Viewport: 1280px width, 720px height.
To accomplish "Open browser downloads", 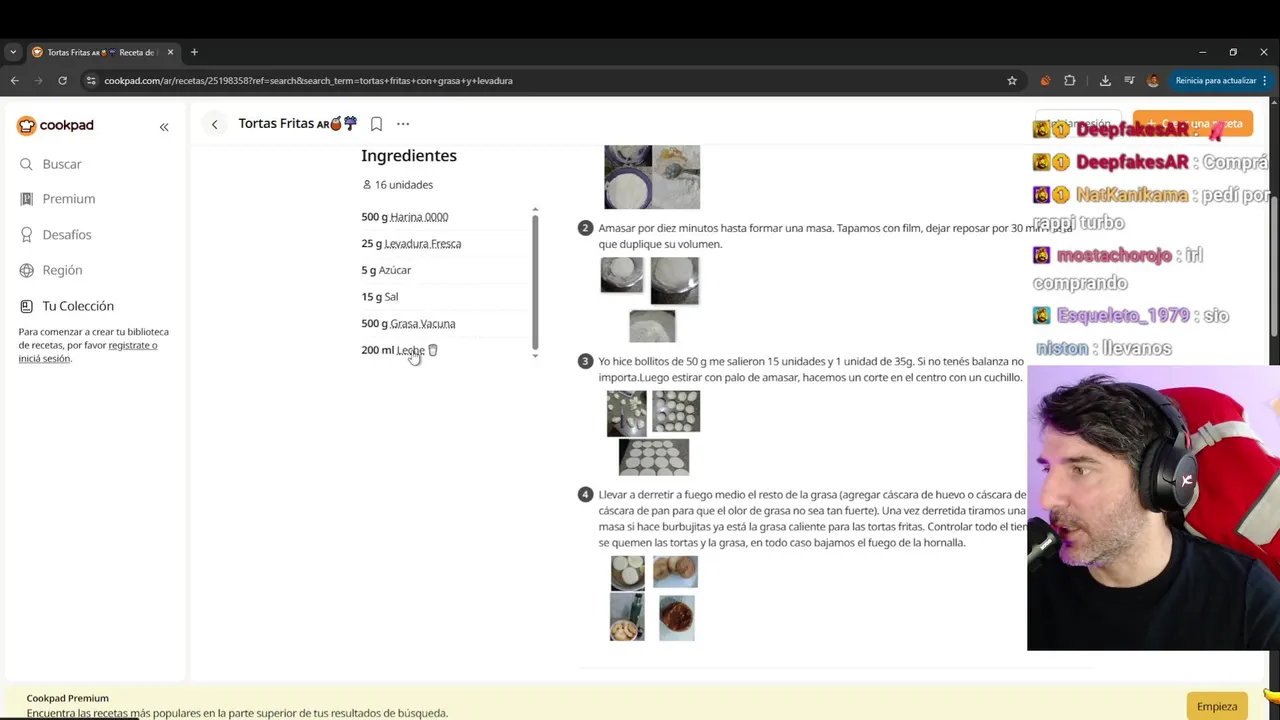I will pyautogui.click(x=1105, y=81).
